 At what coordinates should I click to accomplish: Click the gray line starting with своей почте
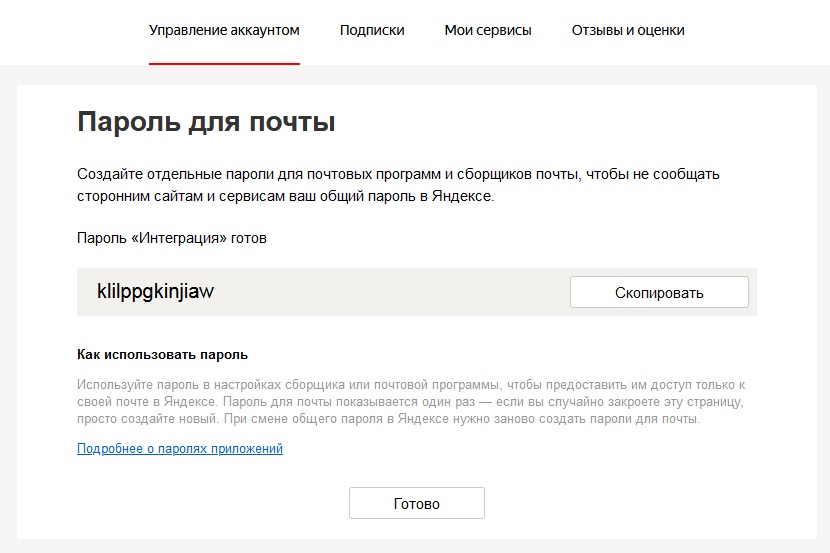410,402
